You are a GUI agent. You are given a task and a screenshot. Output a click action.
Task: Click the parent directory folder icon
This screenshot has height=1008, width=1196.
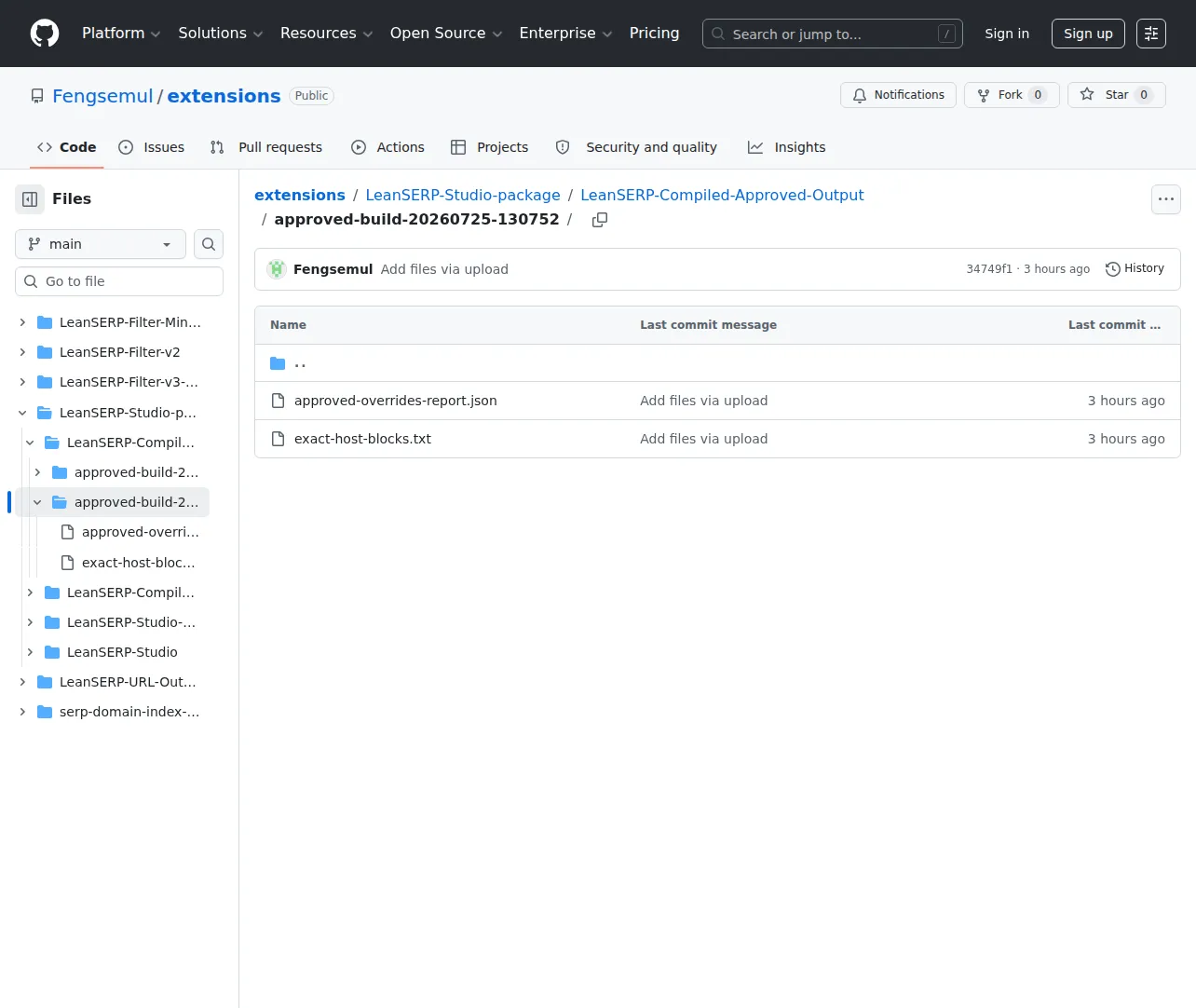278,363
